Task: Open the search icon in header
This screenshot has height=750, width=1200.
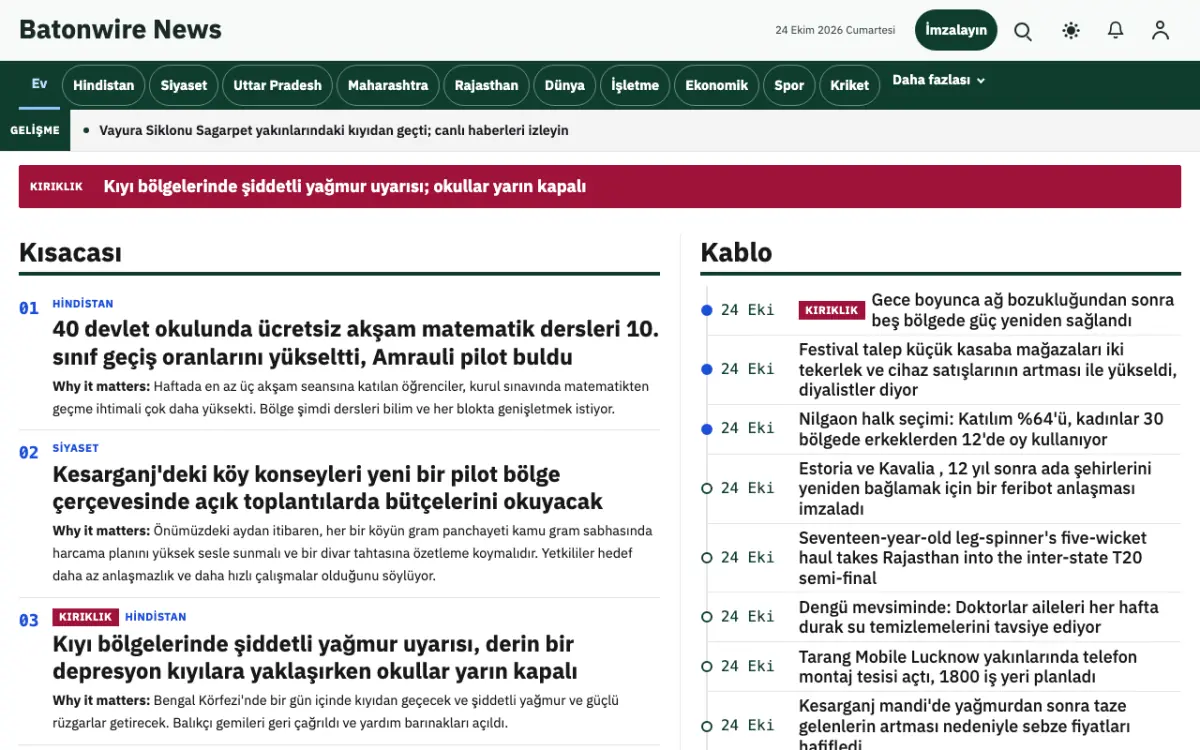Action: (1023, 31)
